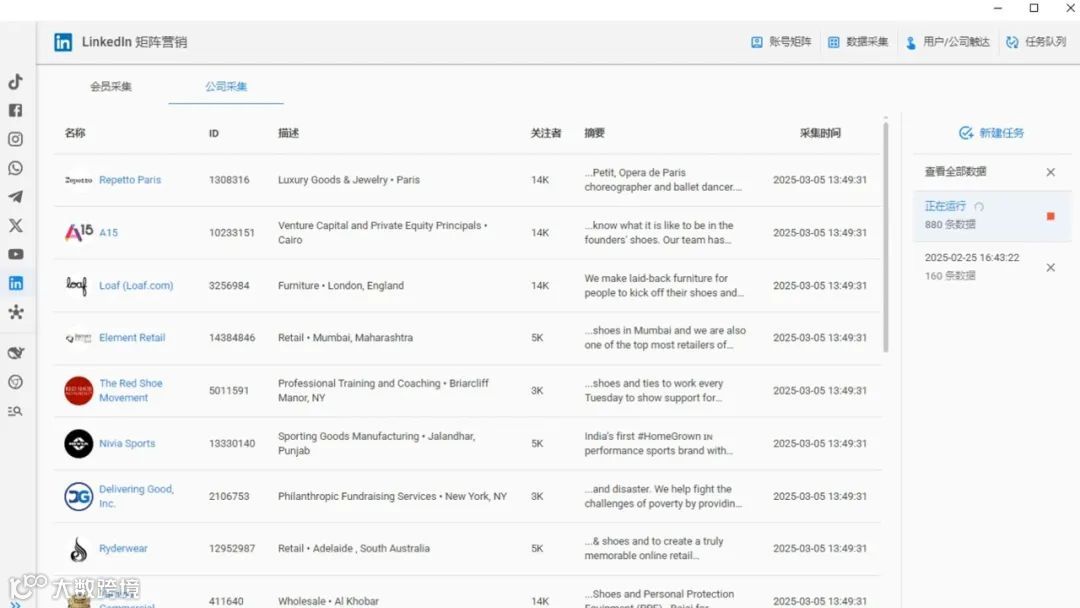
Task: Open the TikTok module in sidebar
Action: pyautogui.click(x=15, y=81)
